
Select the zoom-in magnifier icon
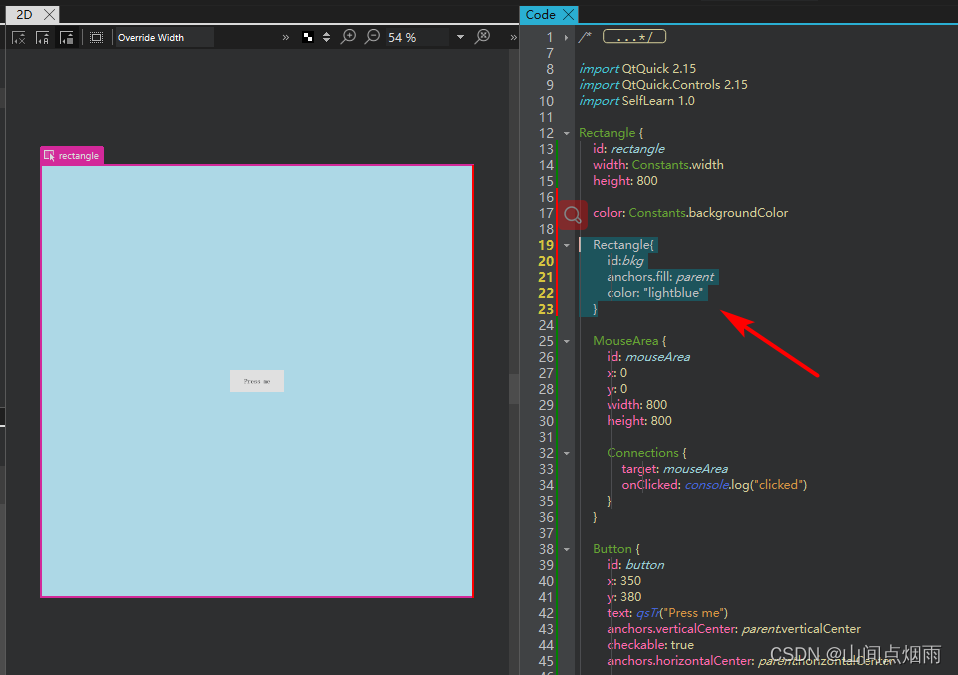tap(348, 37)
